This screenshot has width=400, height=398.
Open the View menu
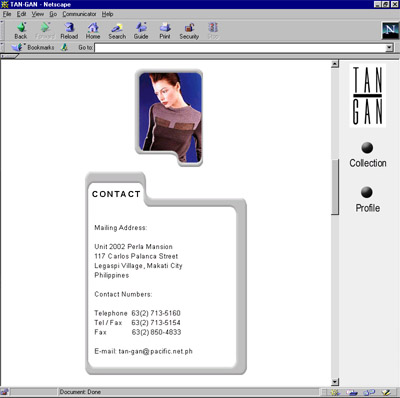[38, 14]
